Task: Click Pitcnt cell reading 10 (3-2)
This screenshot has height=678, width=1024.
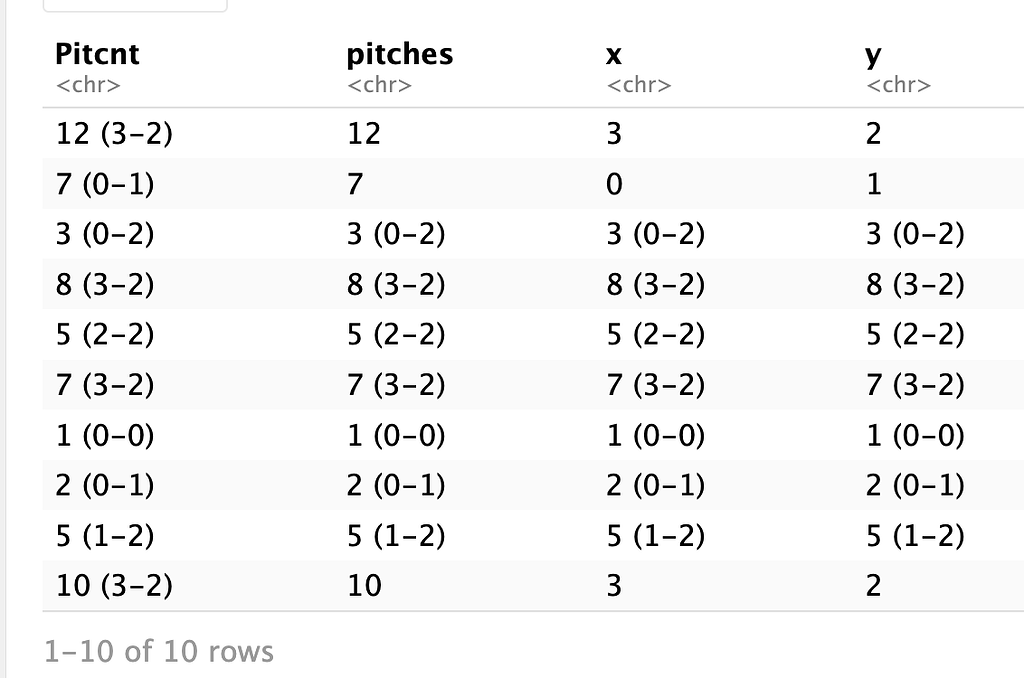Action: (114, 586)
